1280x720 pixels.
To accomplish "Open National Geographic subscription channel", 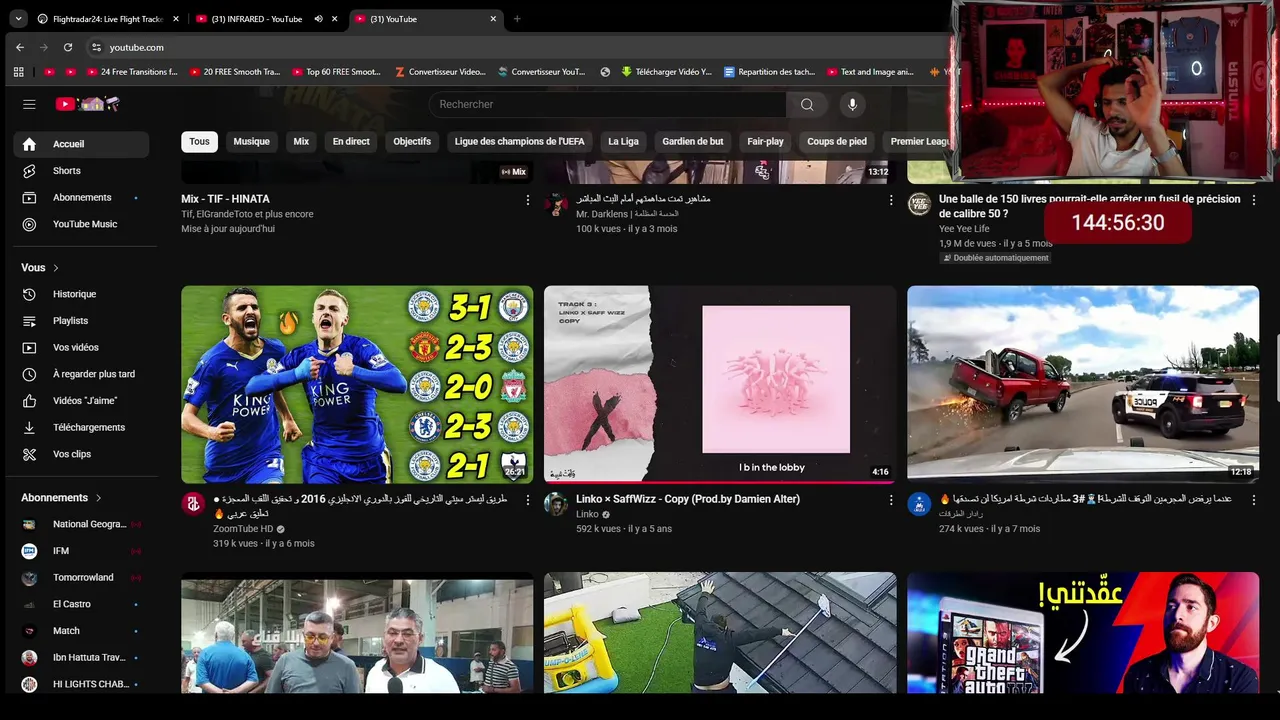I will 81,524.
